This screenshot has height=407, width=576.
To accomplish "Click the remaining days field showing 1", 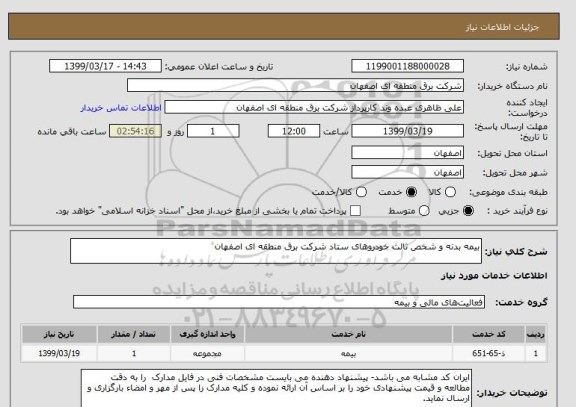I will 213,131.
